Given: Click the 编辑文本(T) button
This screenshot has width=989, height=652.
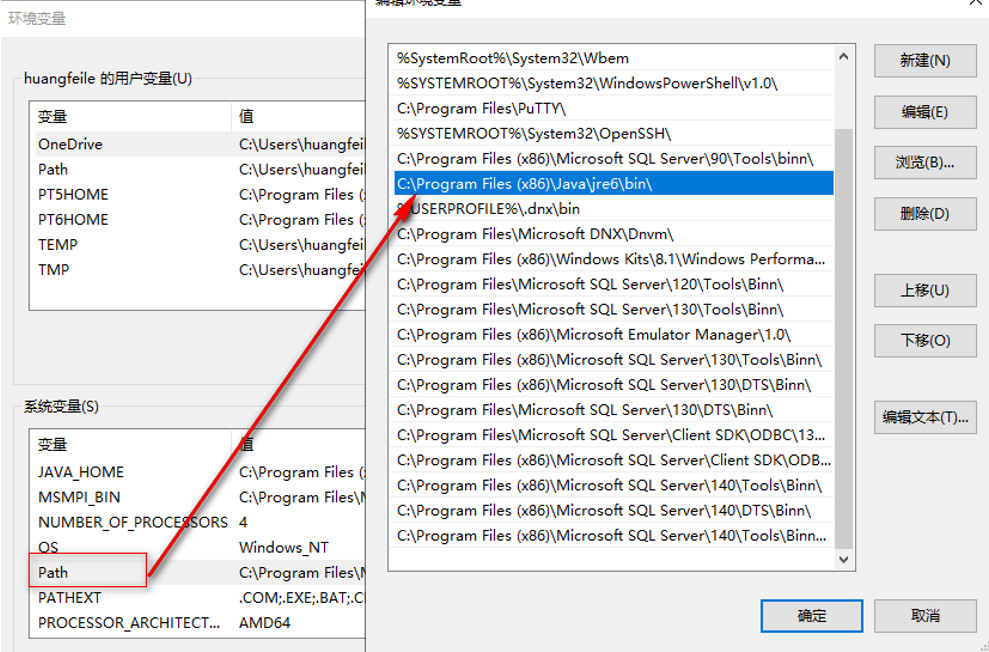Looking at the screenshot, I should [x=925, y=417].
